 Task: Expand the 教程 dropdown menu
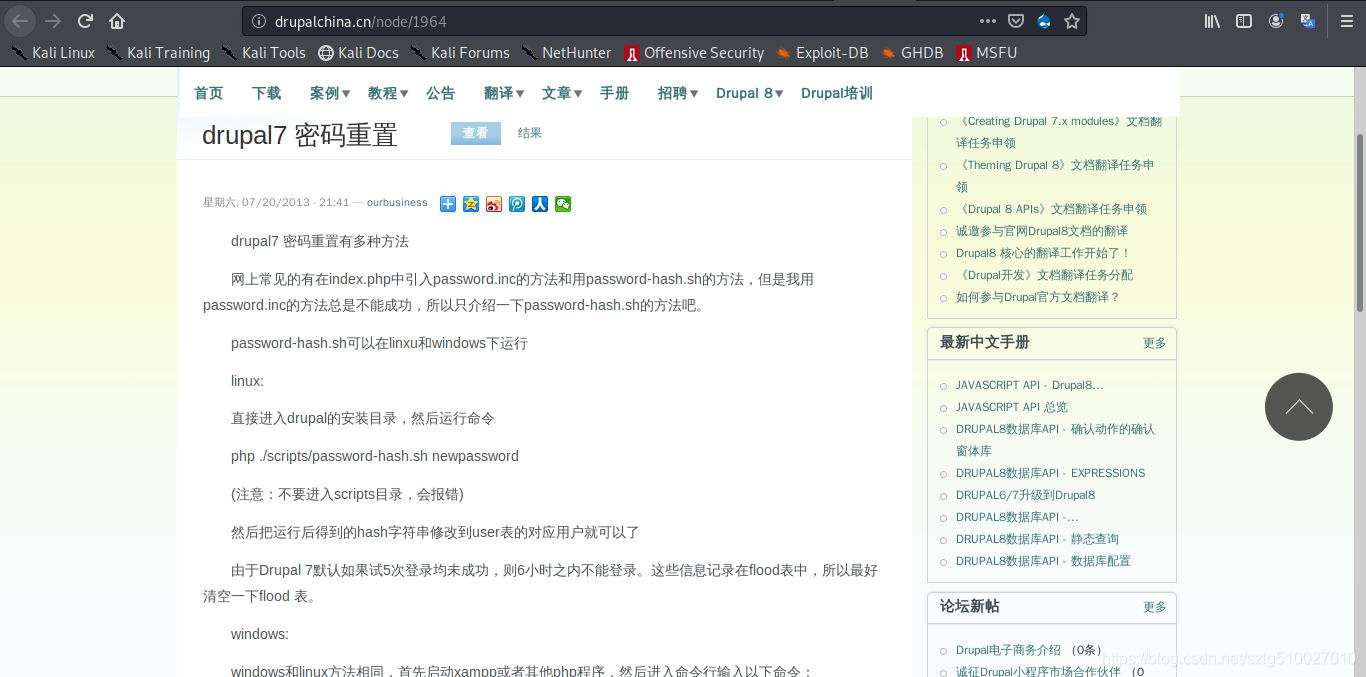click(387, 93)
